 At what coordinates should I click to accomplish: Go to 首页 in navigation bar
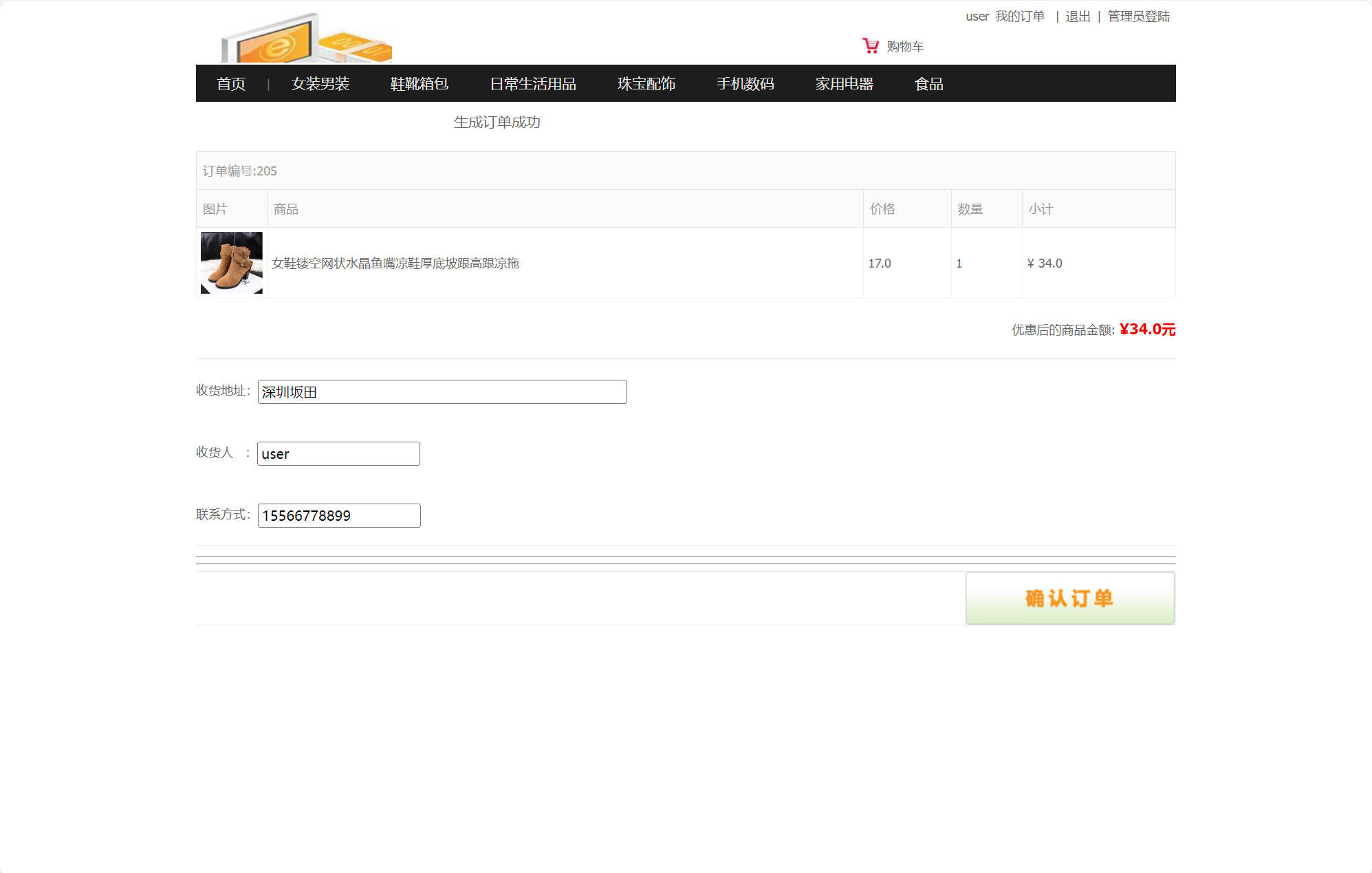[231, 84]
